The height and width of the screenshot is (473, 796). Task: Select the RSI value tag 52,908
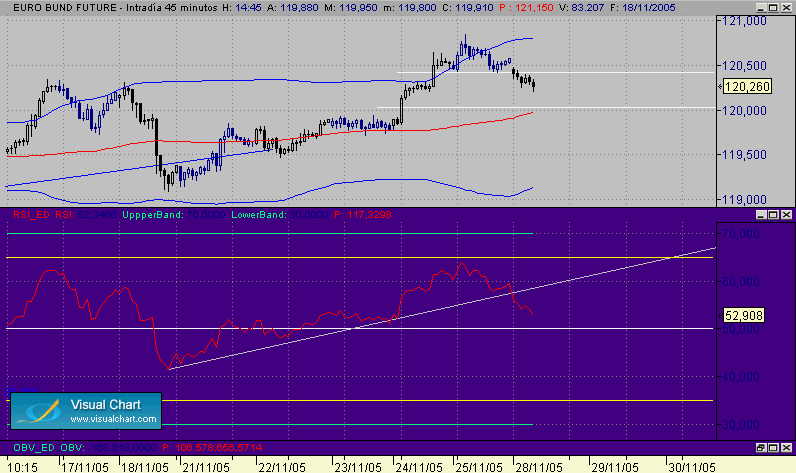coord(744,316)
